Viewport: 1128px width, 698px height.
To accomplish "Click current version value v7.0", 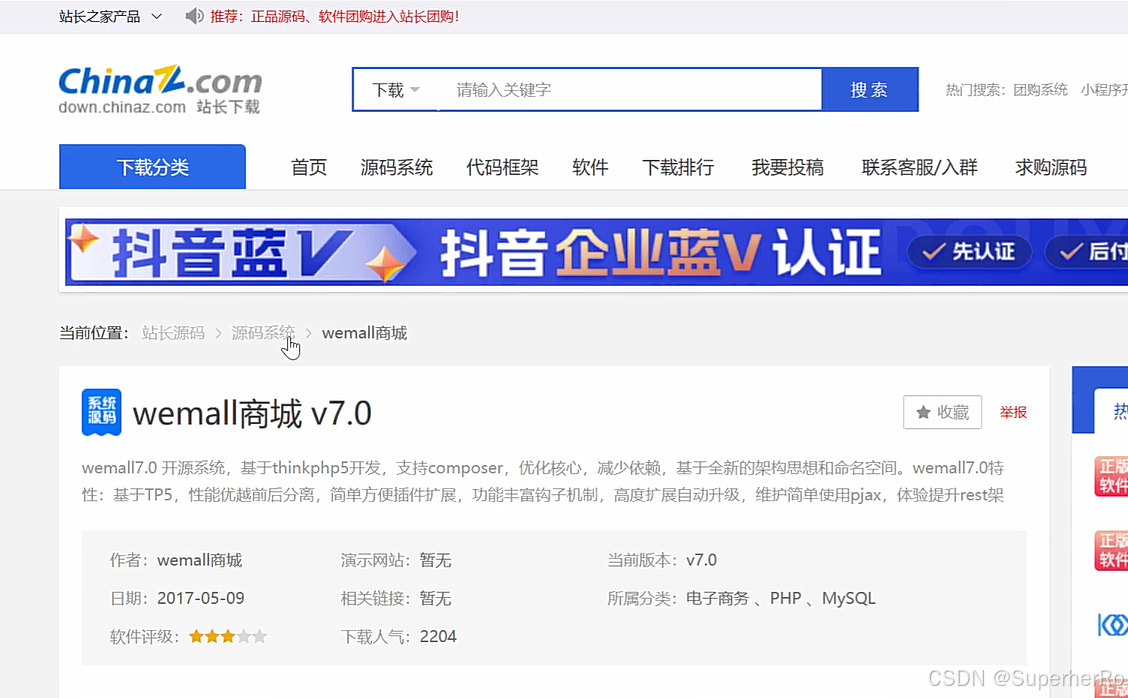I will [x=701, y=560].
